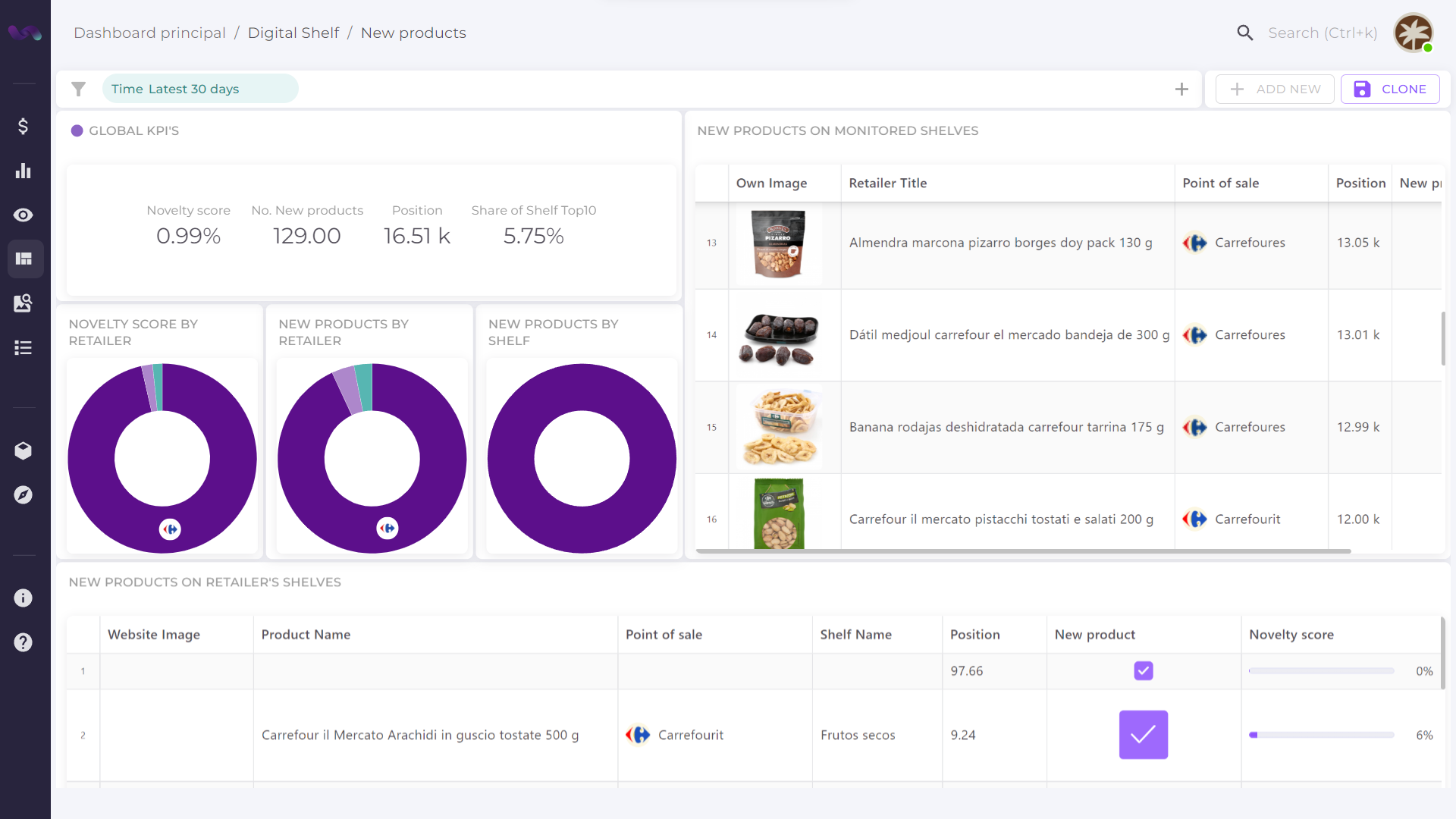The width and height of the screenshot is (1456, 819).
Task: Click the filter funnel icon
Action: pos(78,89)
